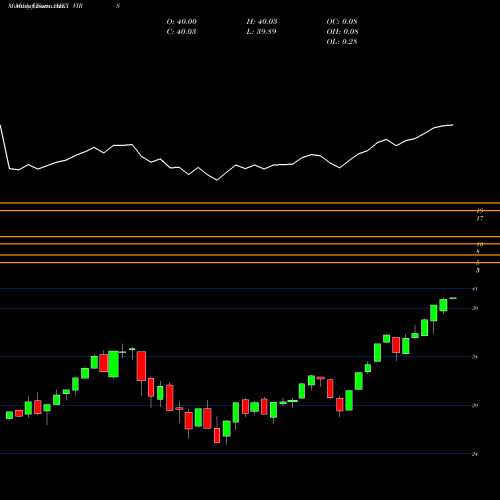Click the indicator axis label 3

coord(478,270)
